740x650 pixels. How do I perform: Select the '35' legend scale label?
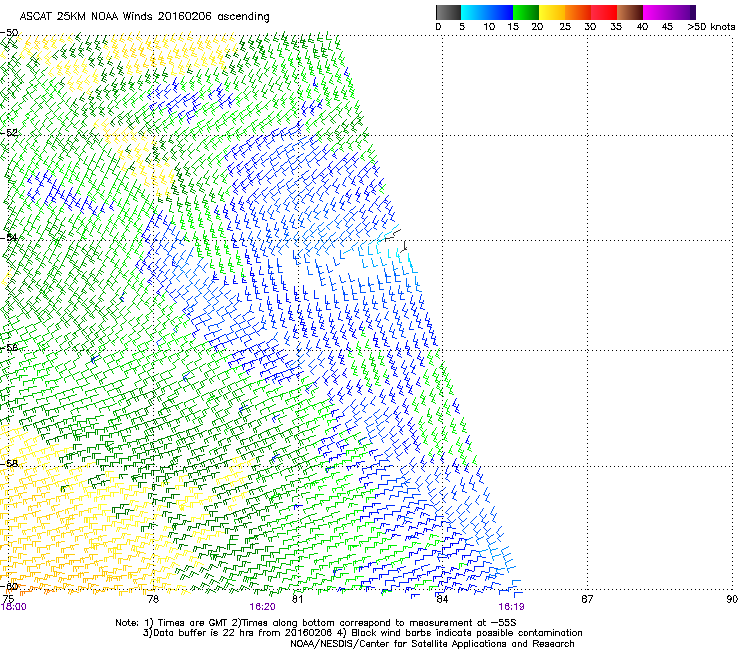point(616,27)
